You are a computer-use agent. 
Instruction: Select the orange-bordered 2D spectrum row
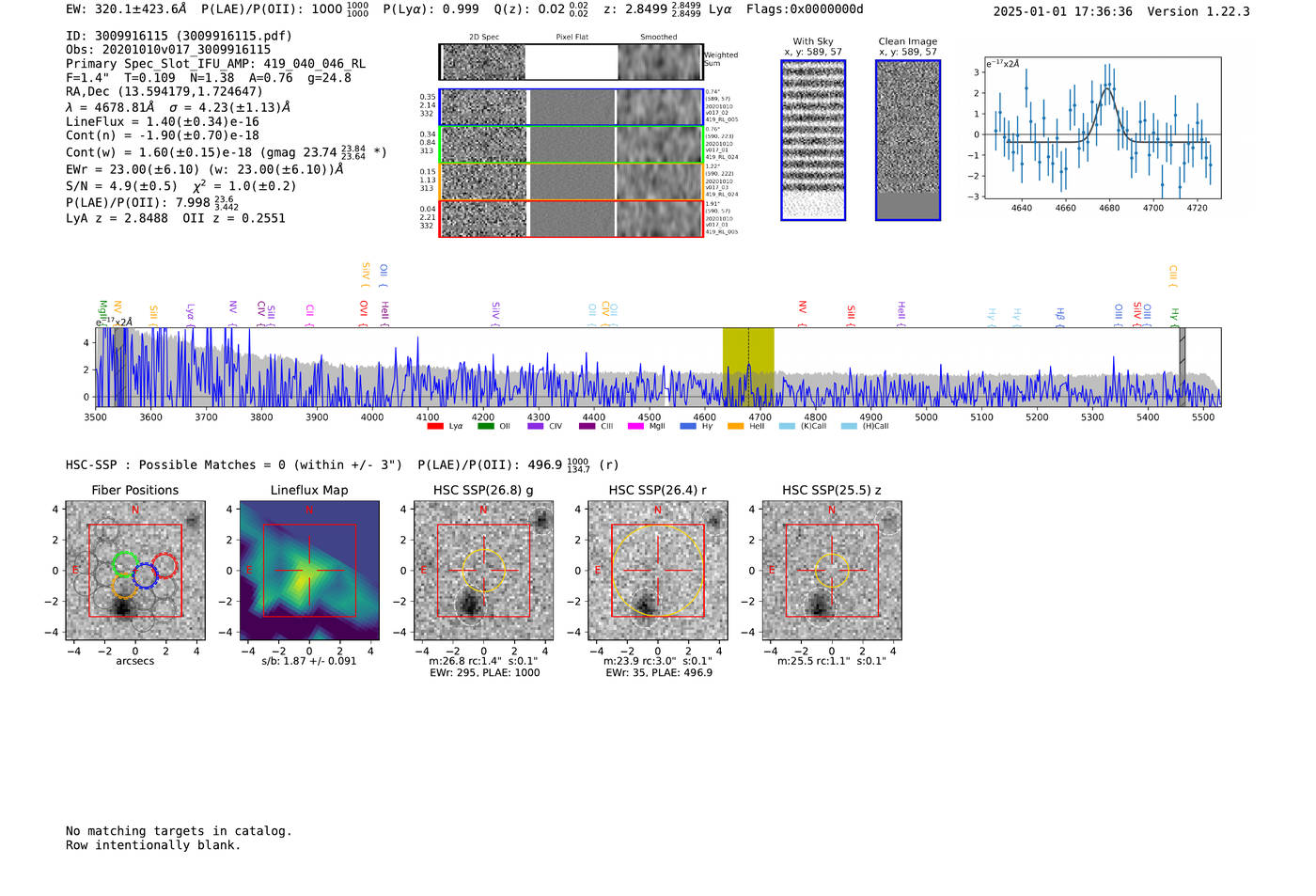pyautogui.click(x=572, y=181)
